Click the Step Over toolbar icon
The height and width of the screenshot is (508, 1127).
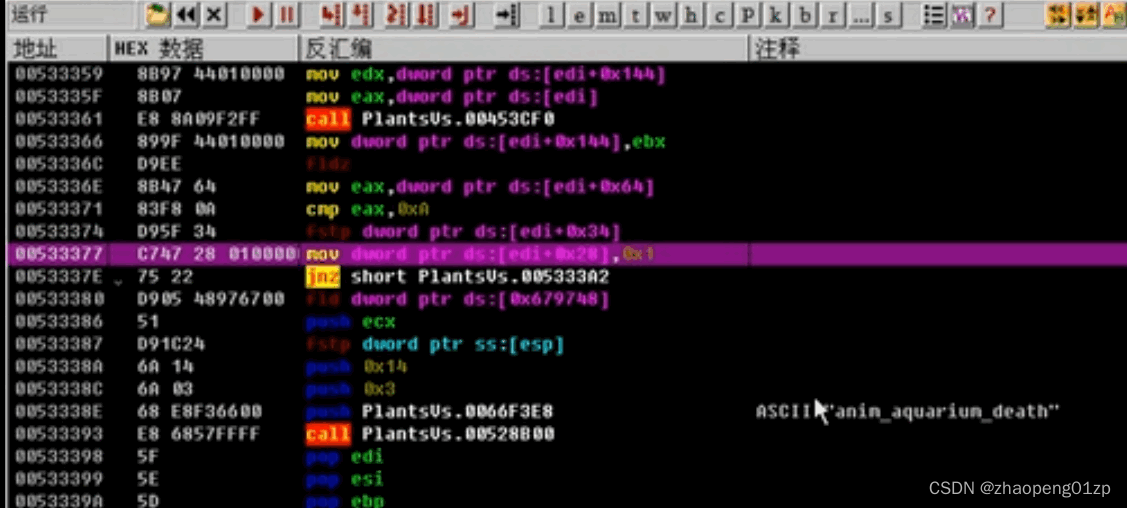click(x=363, y=14)
